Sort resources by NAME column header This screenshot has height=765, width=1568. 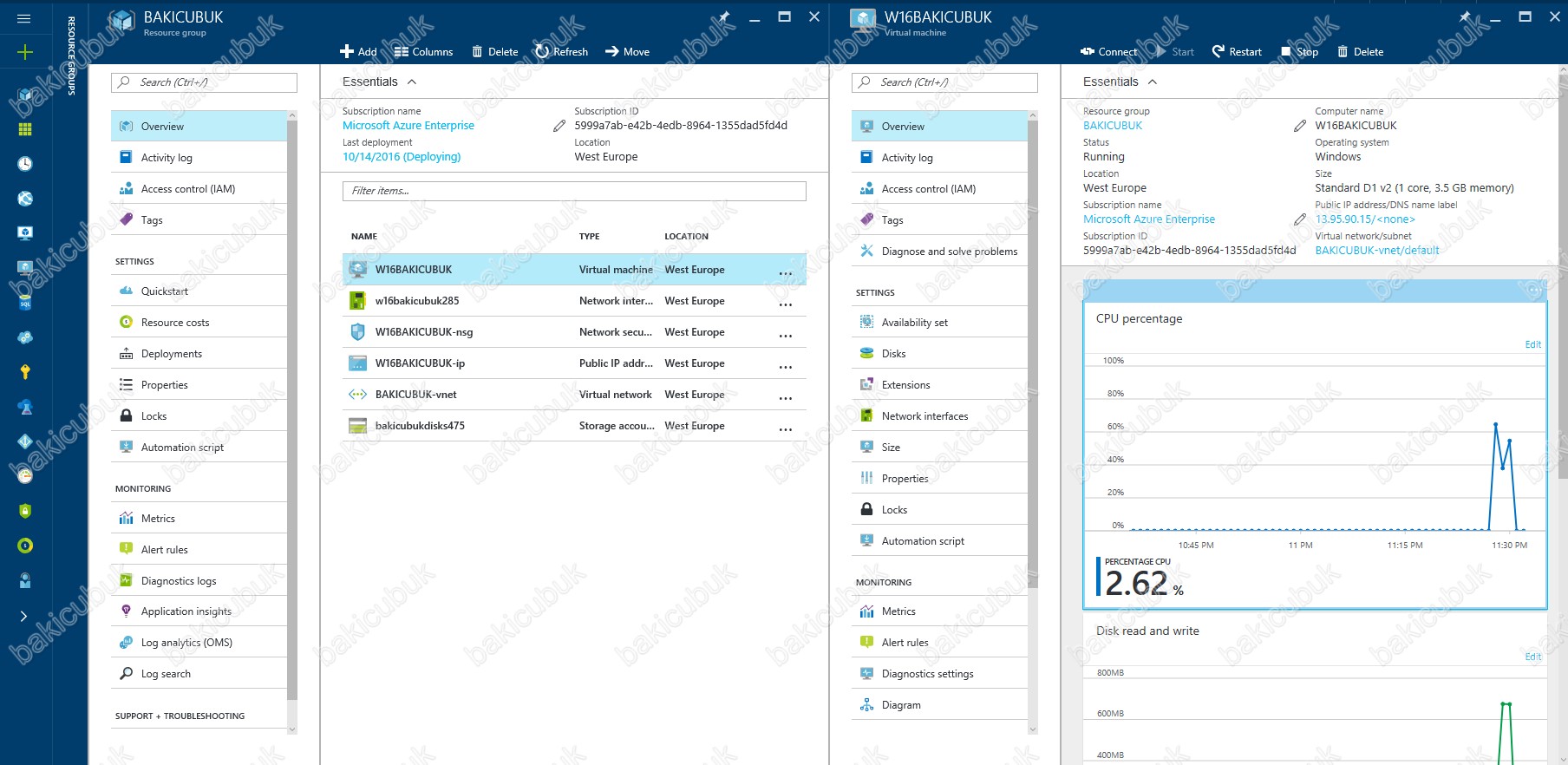coord(364,237)
